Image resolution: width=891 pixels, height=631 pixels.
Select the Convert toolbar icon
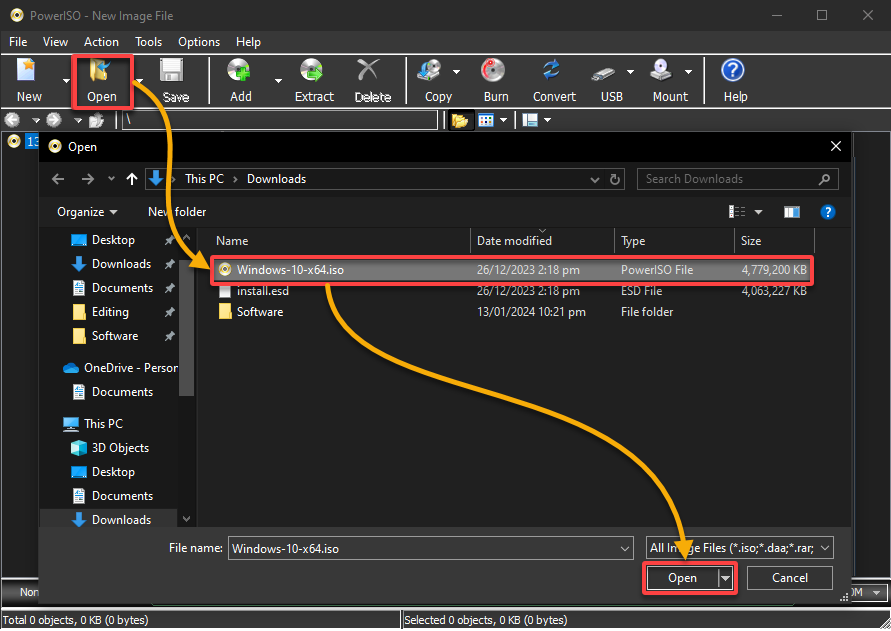tap(551, 71)
